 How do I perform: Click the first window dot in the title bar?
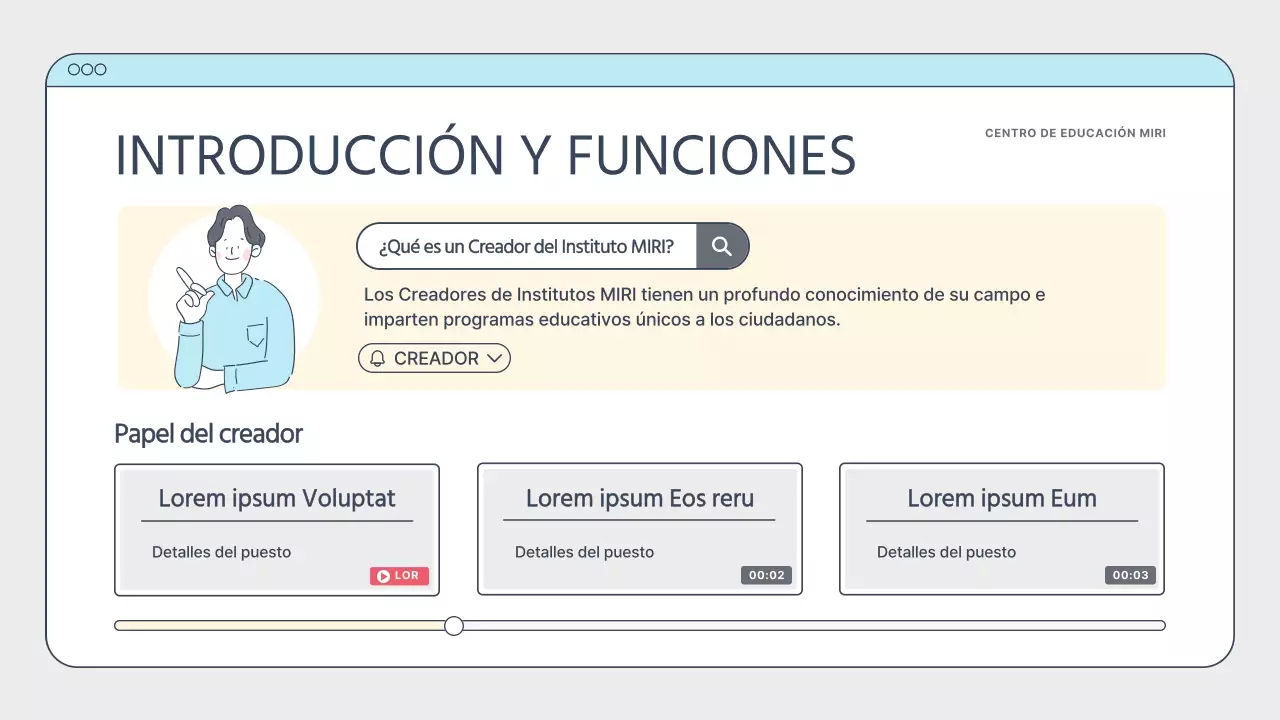pos(73,69)
